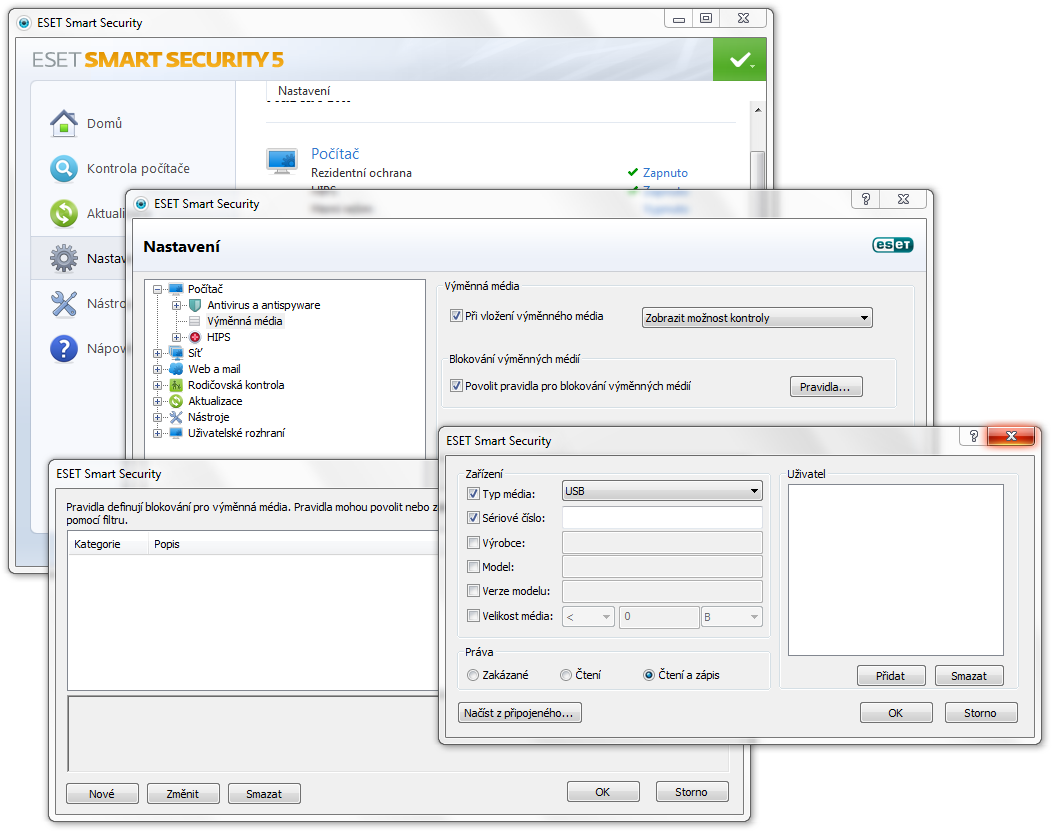The width and height of the screenshot is (1053, 833).
Task: Click Storno in the device rule dialog
Action: click(980, 713)
